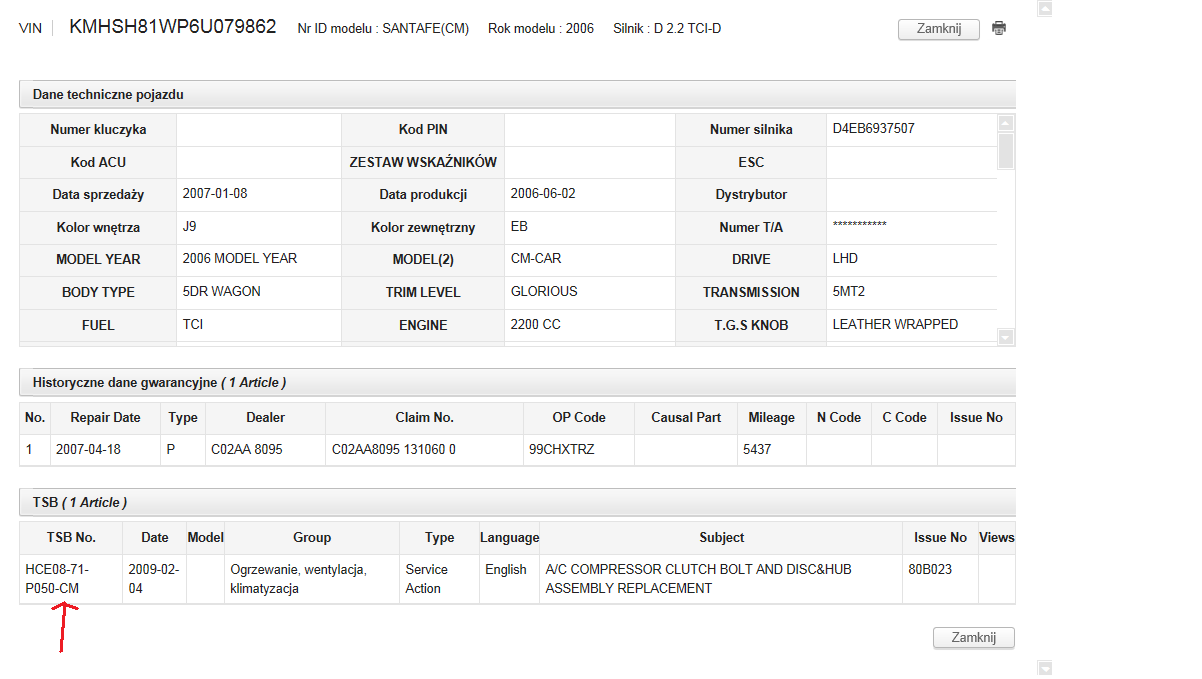1202x679 pixels.
Task: Click the dealer code C02AA 8095
Action: coord(247,449)
